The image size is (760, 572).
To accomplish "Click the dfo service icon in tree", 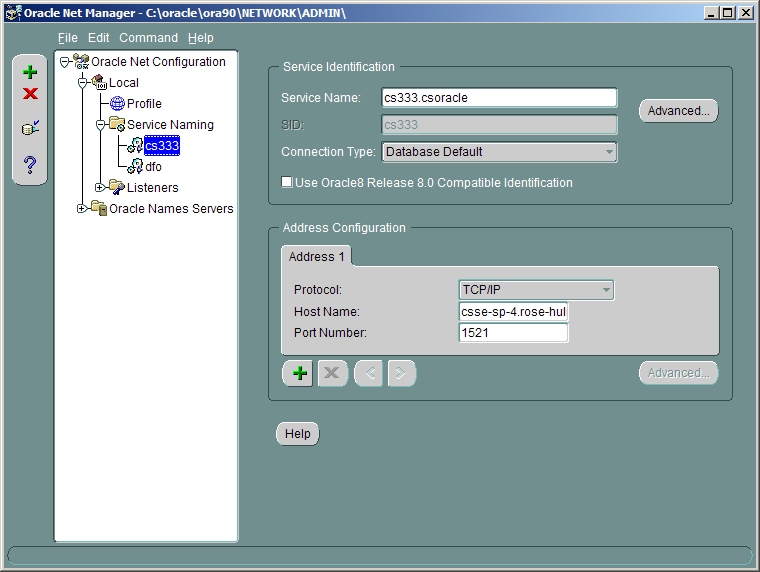I will click(x=135, y=167).
